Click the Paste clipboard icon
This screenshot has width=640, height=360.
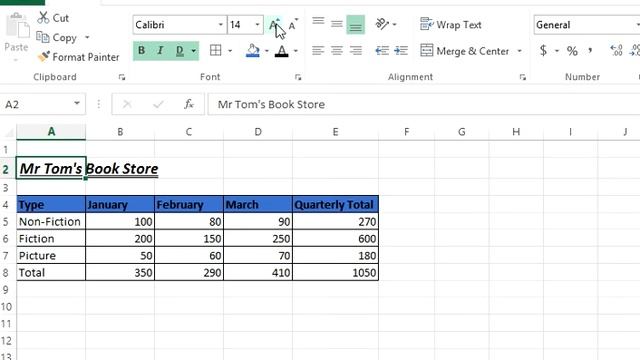[17, 26]
